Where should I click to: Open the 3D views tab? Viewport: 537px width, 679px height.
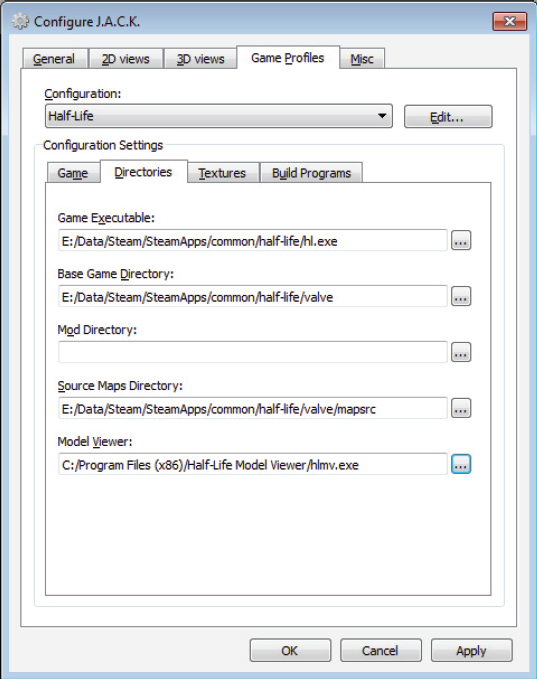pos(201,59)
